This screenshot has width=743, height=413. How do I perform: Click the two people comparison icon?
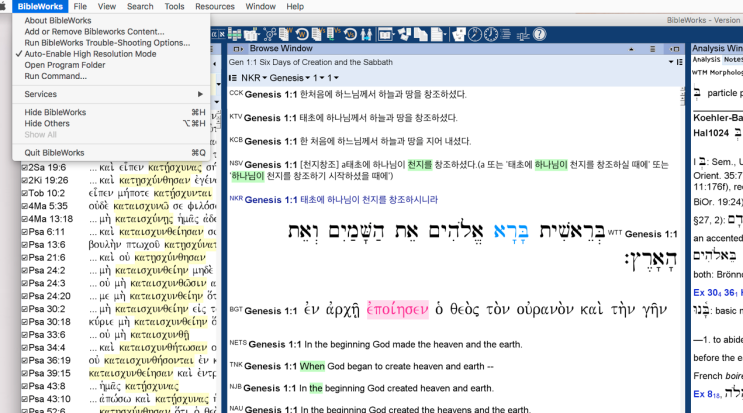click(366, 34)
